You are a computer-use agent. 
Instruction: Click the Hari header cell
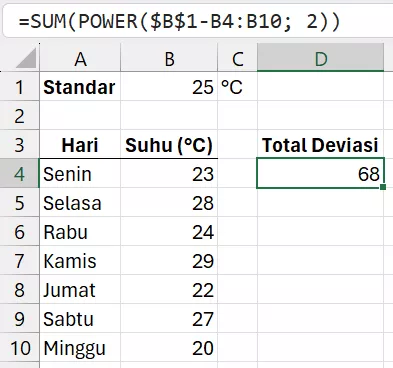[80, 145]
